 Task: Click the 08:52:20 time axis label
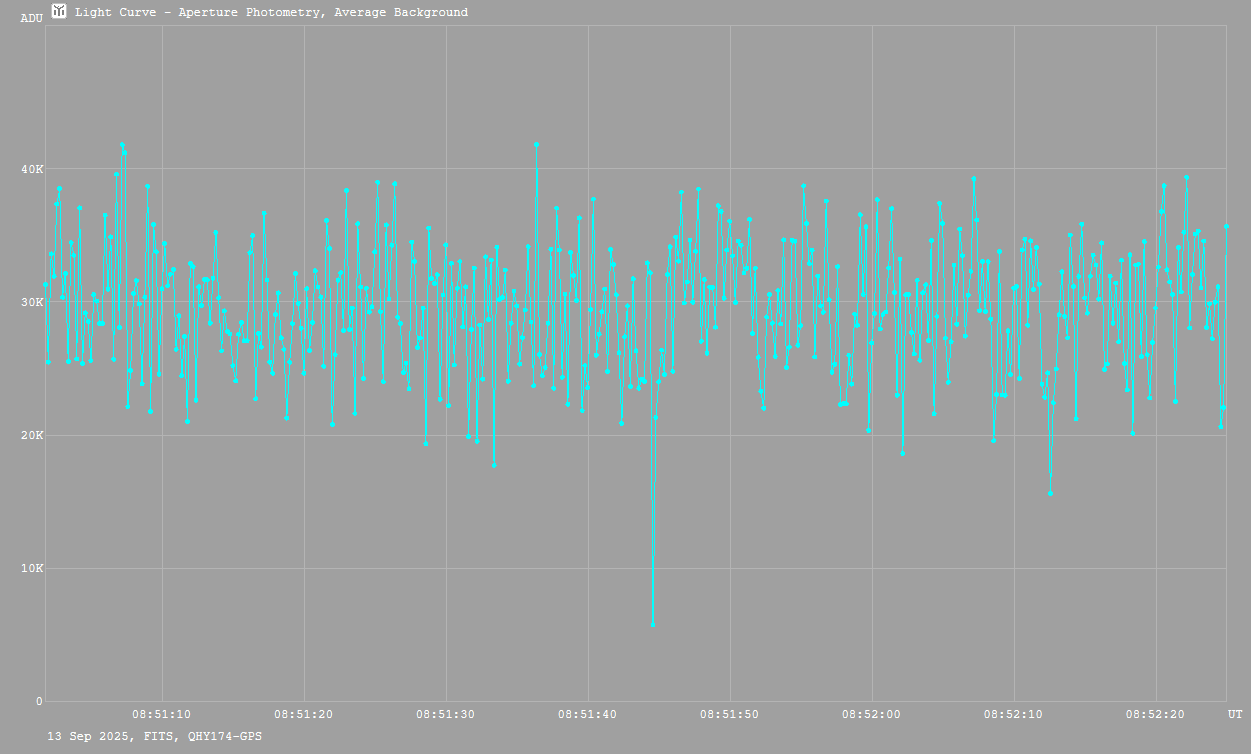pyautogui.click(x=1156, y=714)
